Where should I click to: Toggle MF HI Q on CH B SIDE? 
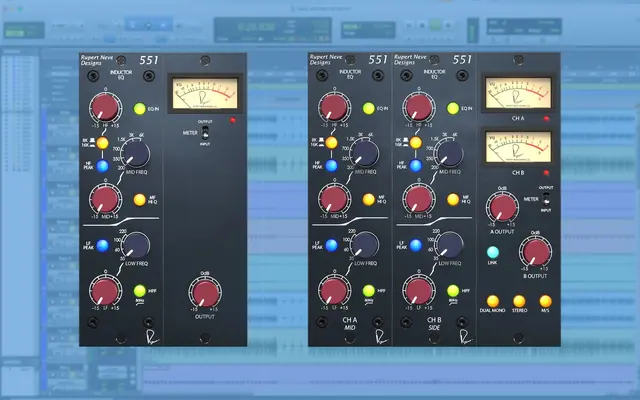pyautogui.click(x=453, y=199)
